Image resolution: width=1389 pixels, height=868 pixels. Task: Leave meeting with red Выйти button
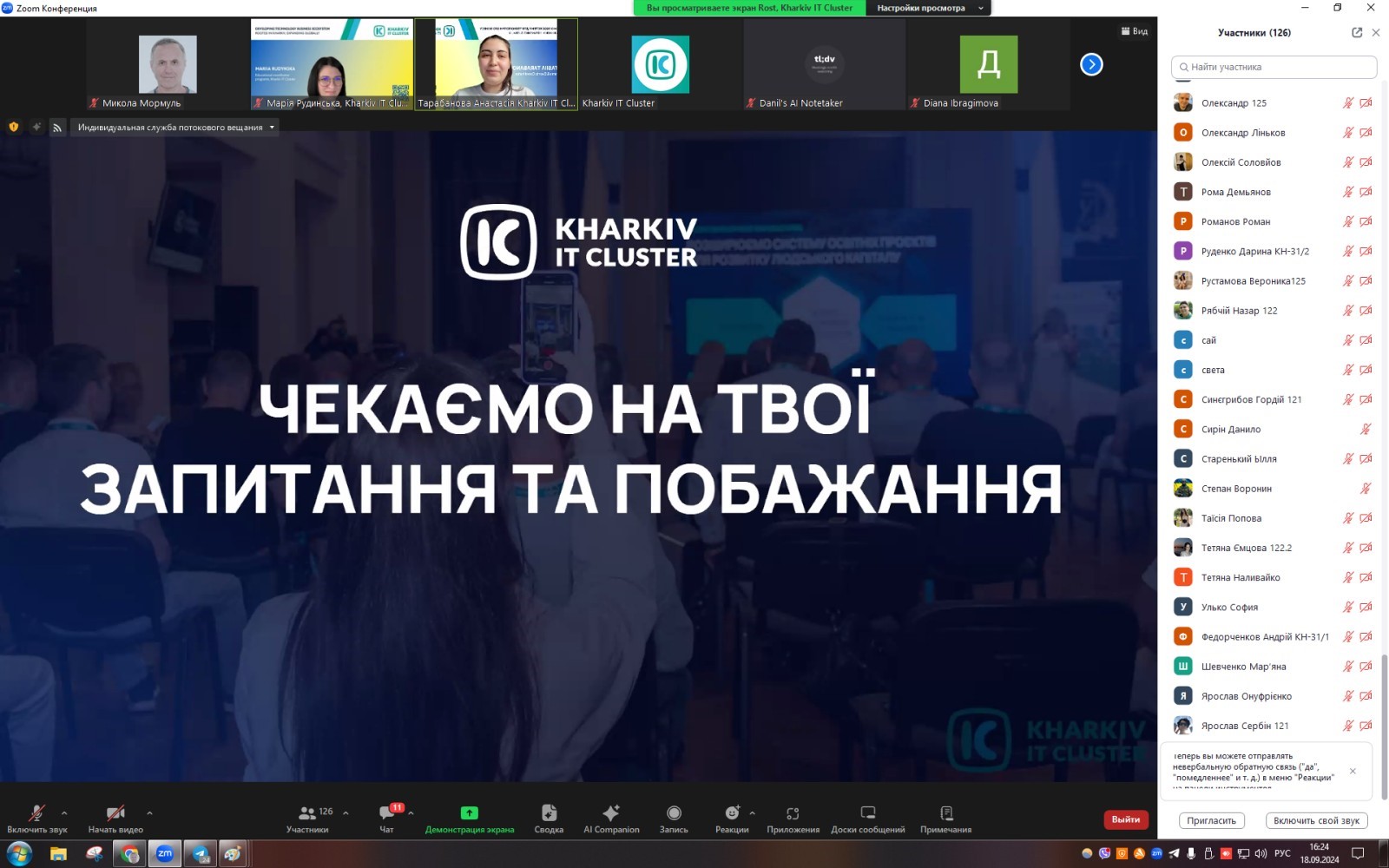point(1126,819)
